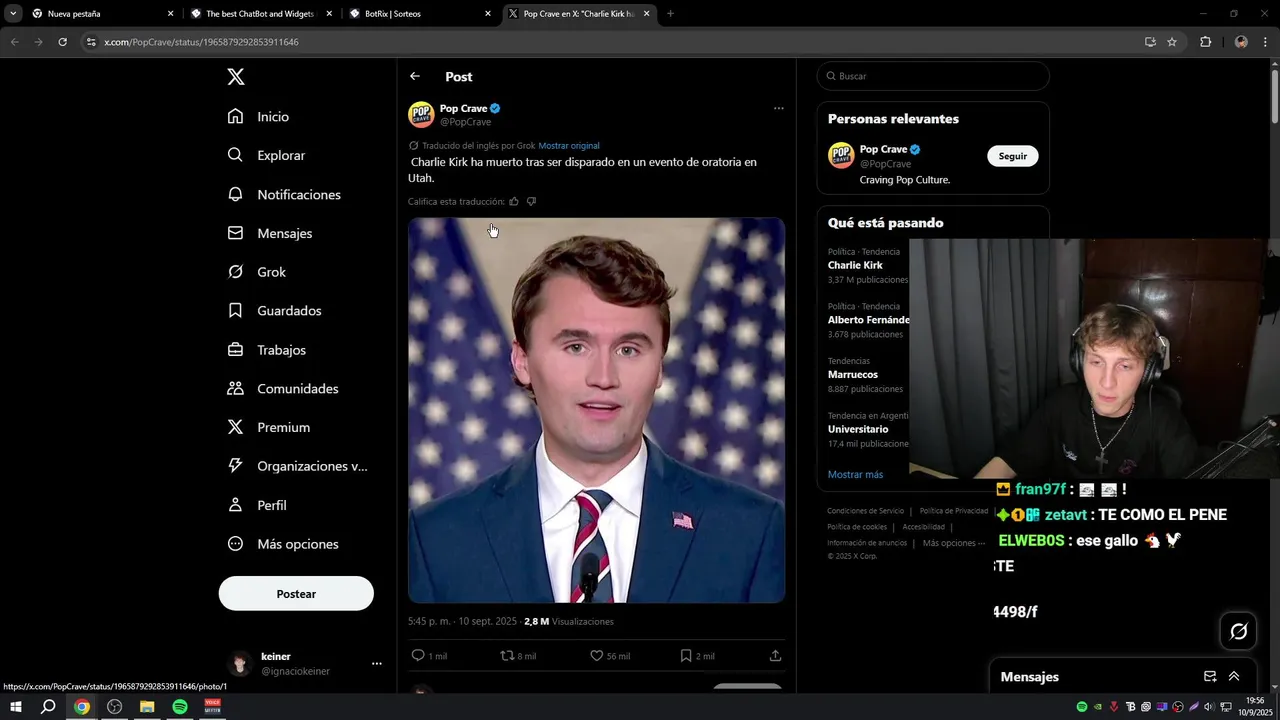Open Spotify from the taskbar
The width and height of the screenshot is (1280, 720).
pos(180,707)
